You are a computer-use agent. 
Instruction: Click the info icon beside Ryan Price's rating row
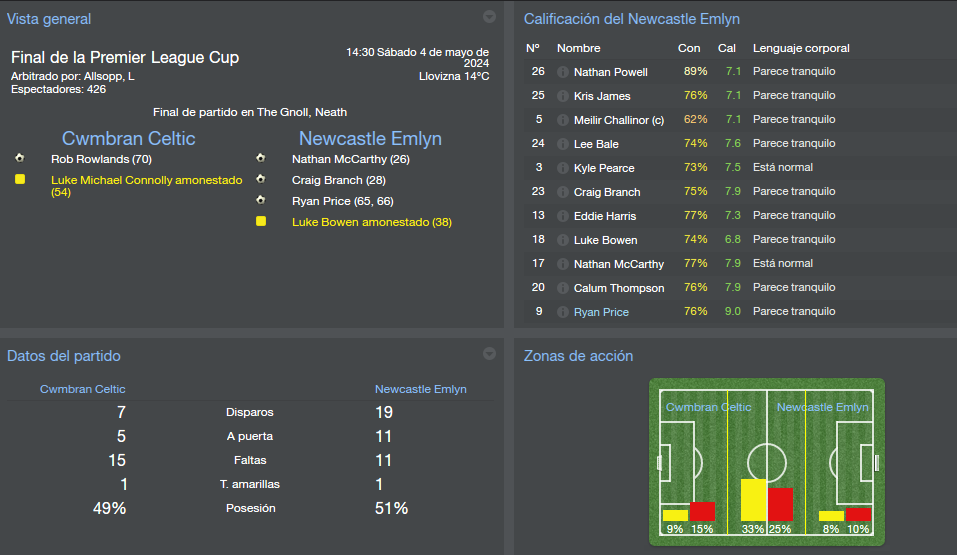(x=563, y=312)
